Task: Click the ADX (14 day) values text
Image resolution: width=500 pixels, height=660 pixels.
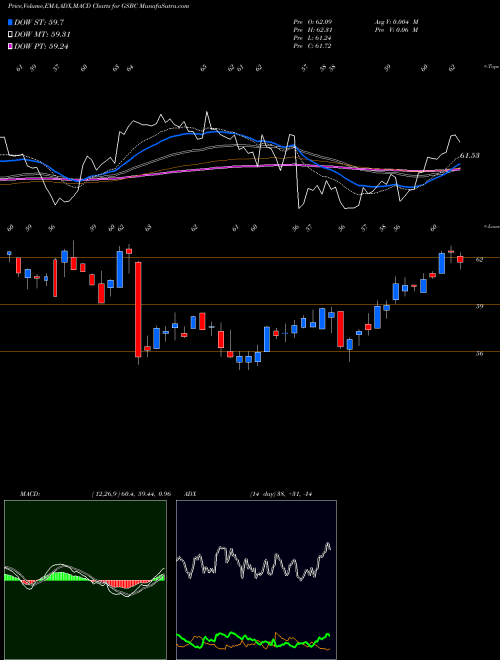Action: 281,494
